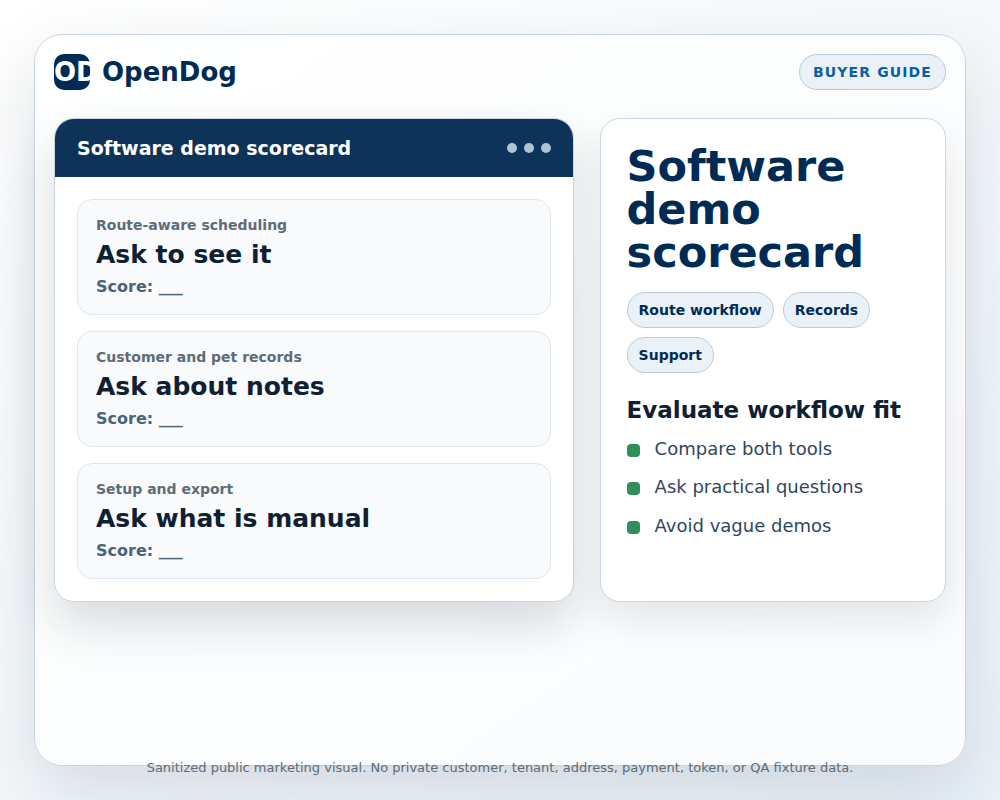Click the 'Evaluate workflow fit' subheading
Image resolution: width=1000 pixels, height=800 pixels.
click(x=763, y=410)
